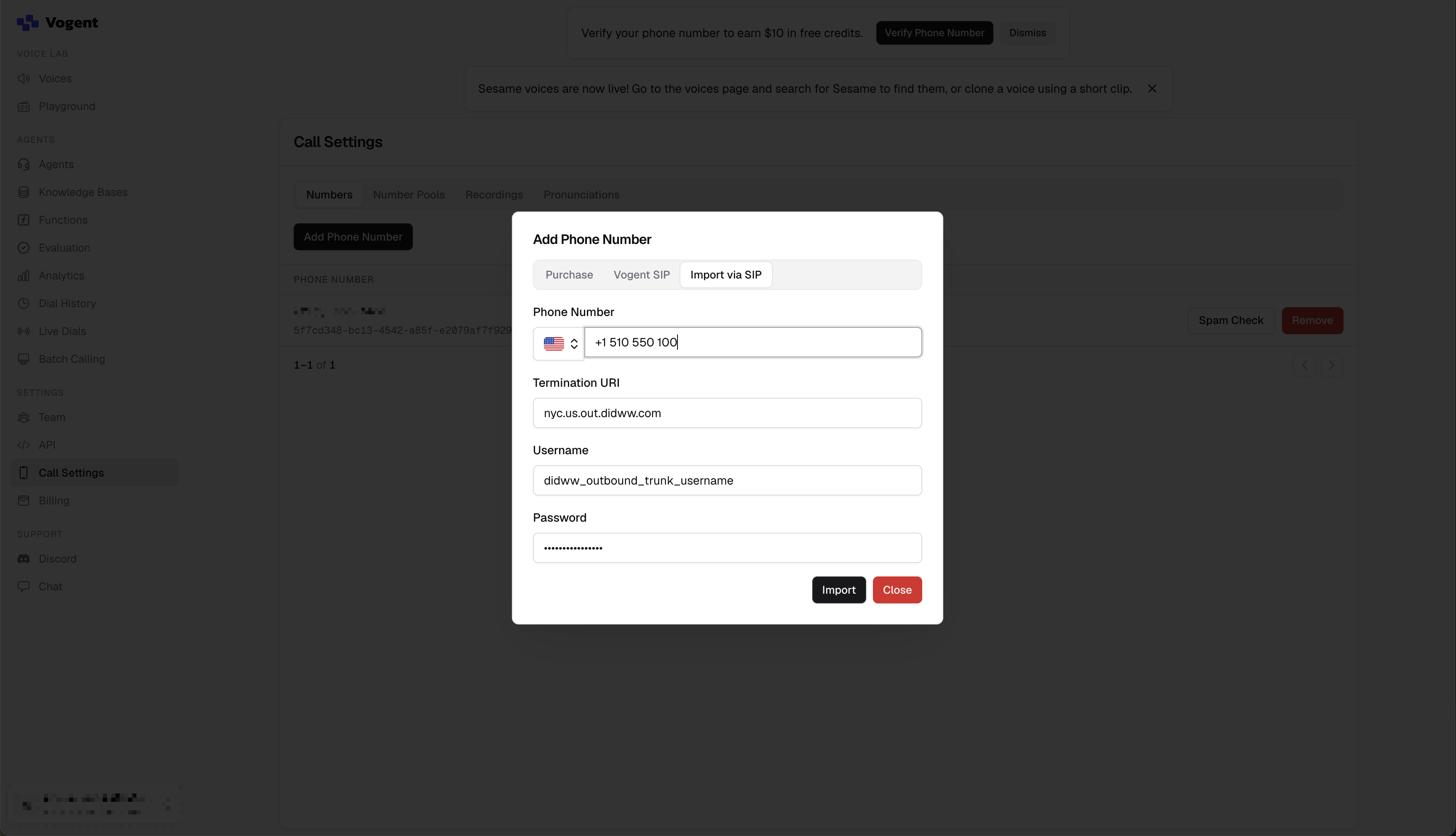This screenshot has width=1456, height=836.
Task: Click the account profile at sidebar bottom
Action: (94, 804)
